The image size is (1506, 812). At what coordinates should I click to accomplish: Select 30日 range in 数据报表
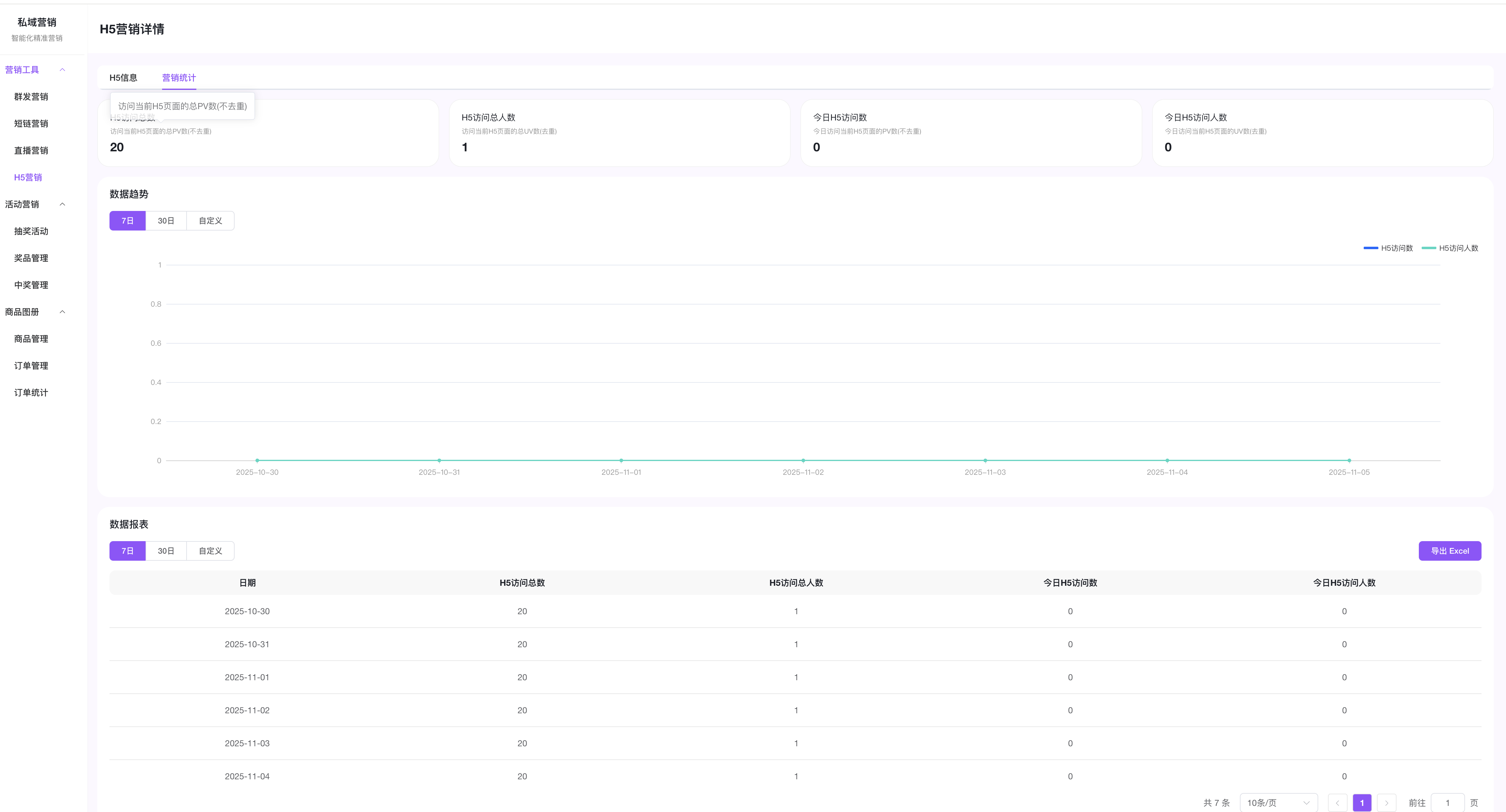point(166,551)
